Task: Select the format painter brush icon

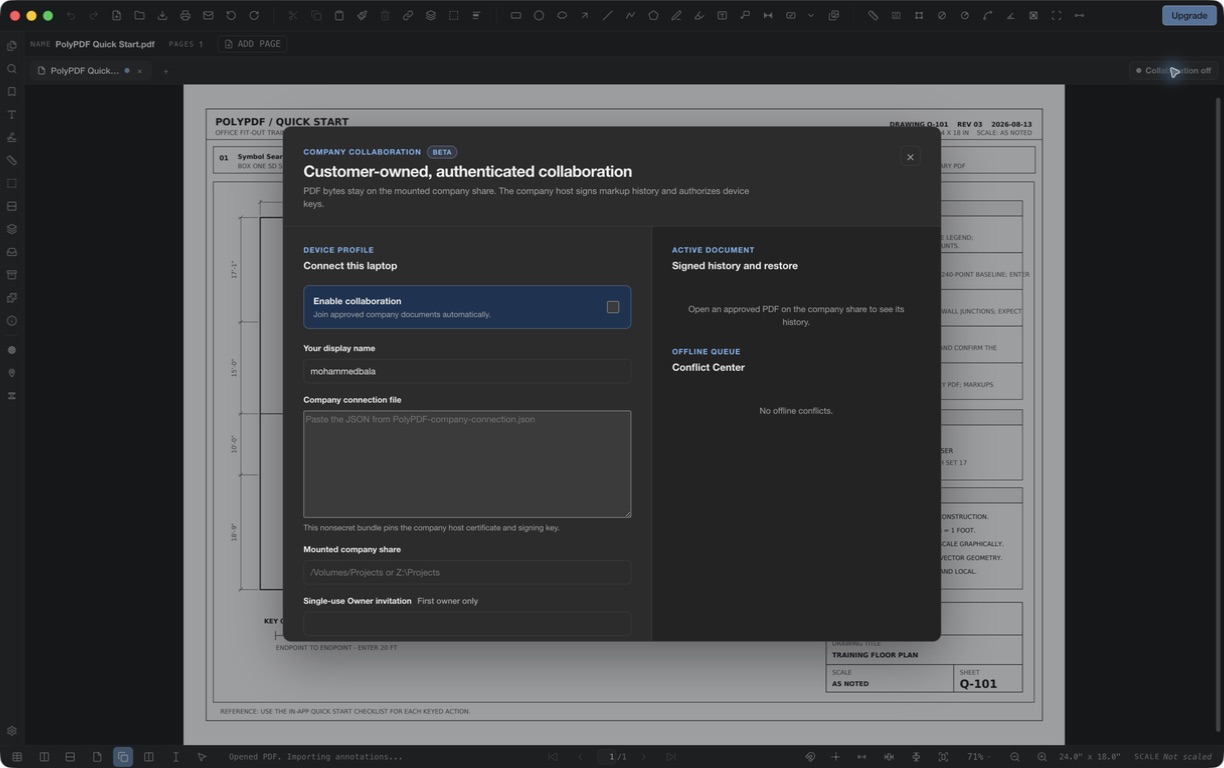Action: click(x=362, y=16)
